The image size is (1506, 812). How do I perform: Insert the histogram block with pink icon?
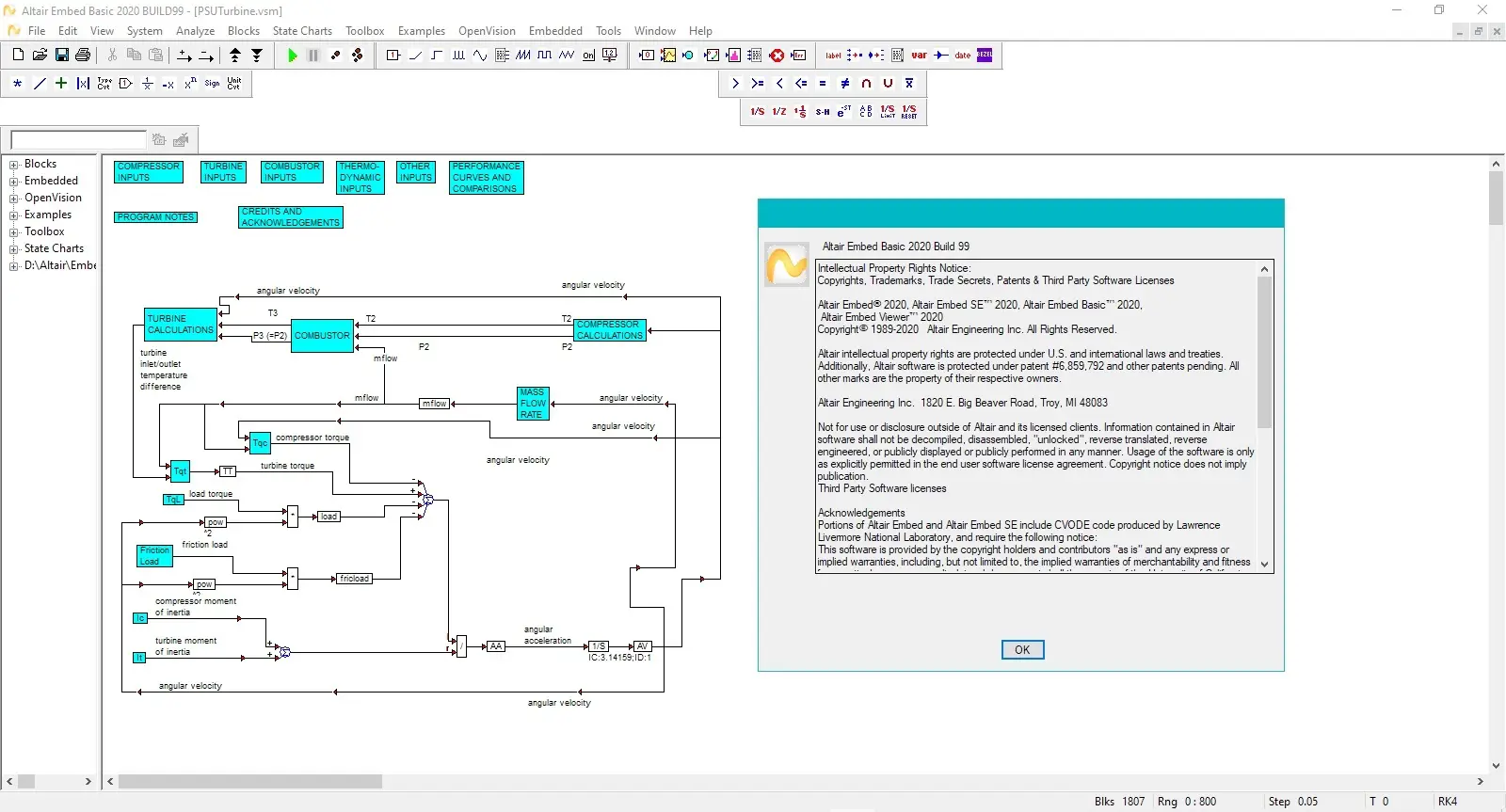click(733, 56)
